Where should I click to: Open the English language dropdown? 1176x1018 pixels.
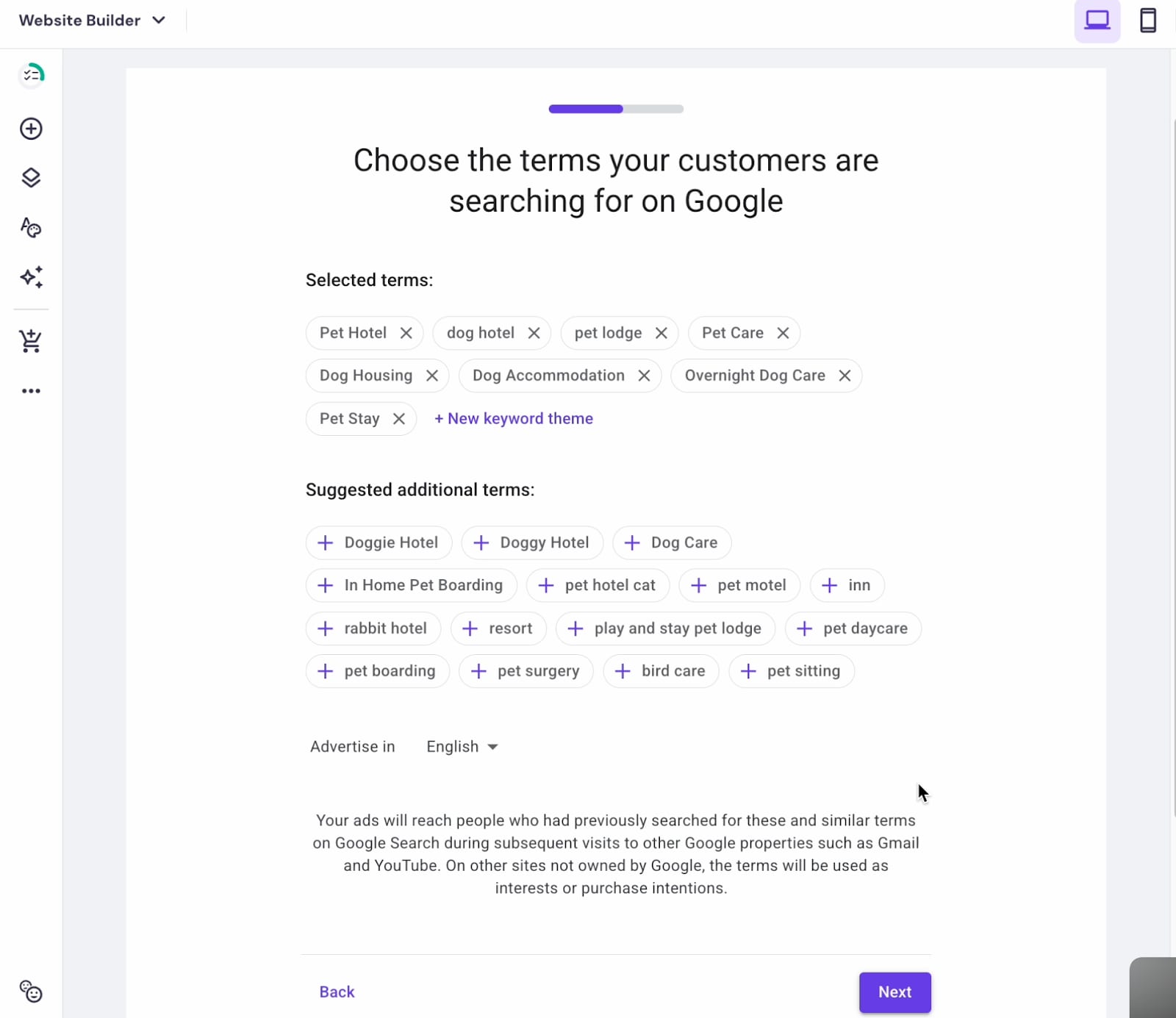tap(462, 747)
